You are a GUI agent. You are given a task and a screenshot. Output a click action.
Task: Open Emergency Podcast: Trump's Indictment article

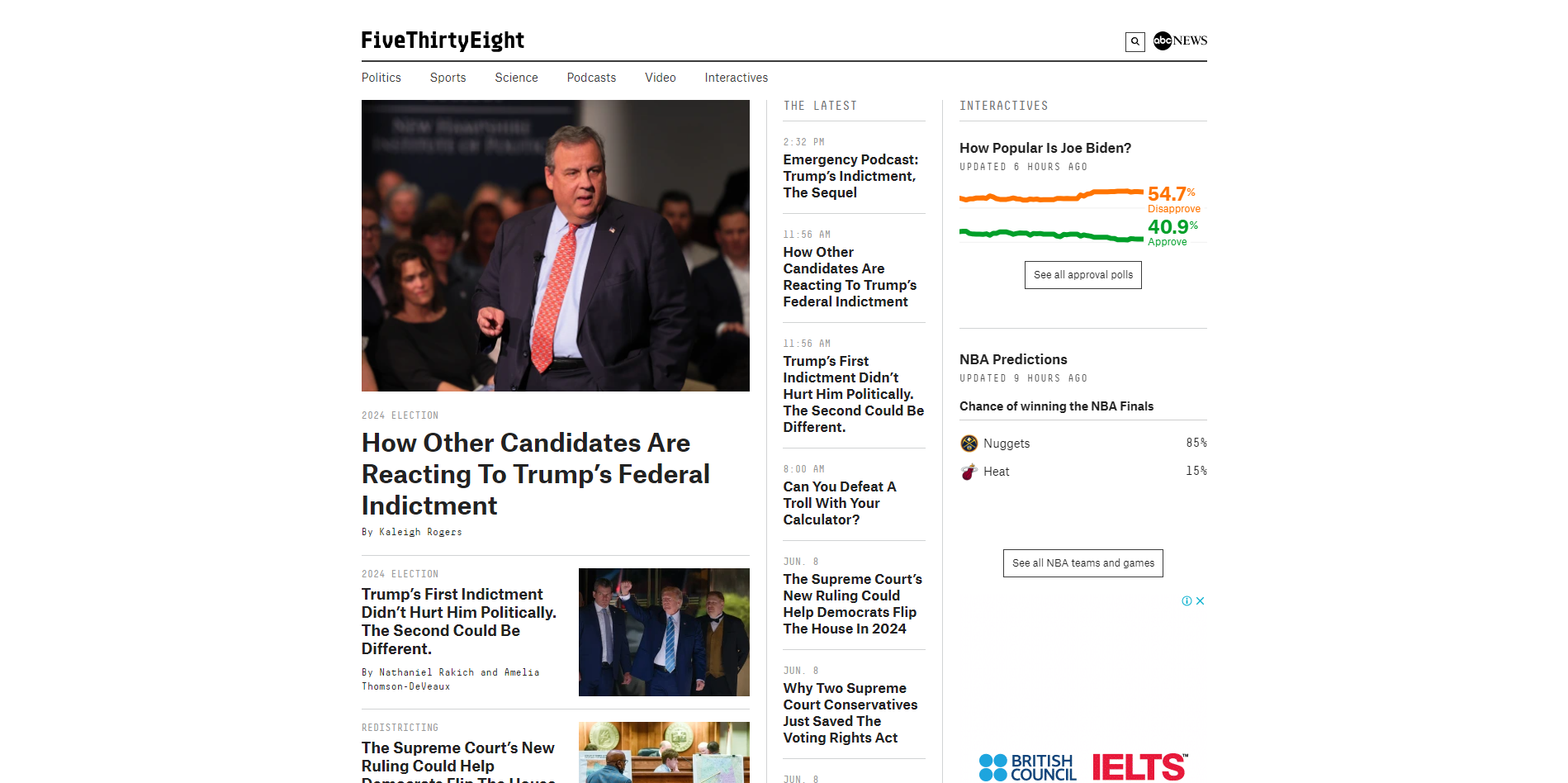850,176
